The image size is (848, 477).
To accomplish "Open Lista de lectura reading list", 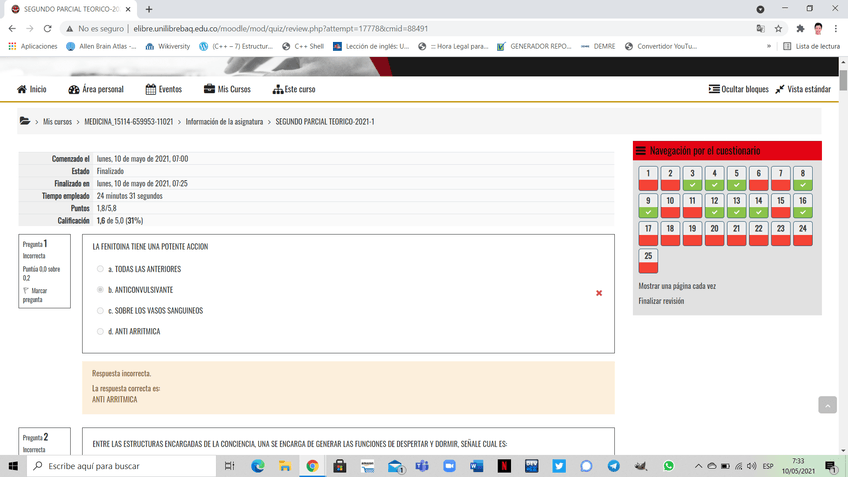I will click(811, 47).
